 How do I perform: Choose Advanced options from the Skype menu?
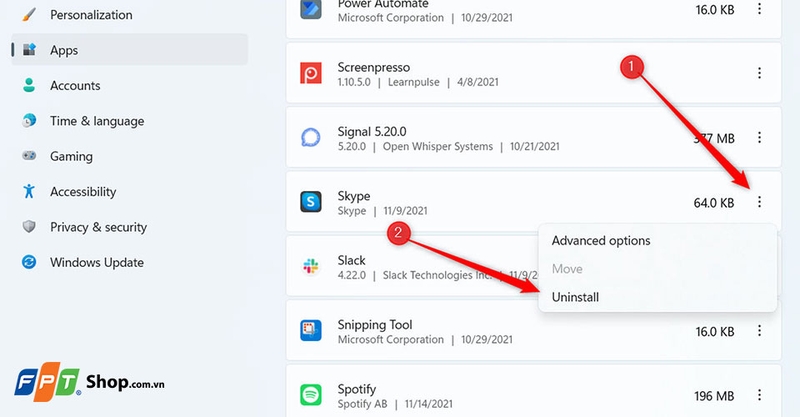click(x=658, y=240)
